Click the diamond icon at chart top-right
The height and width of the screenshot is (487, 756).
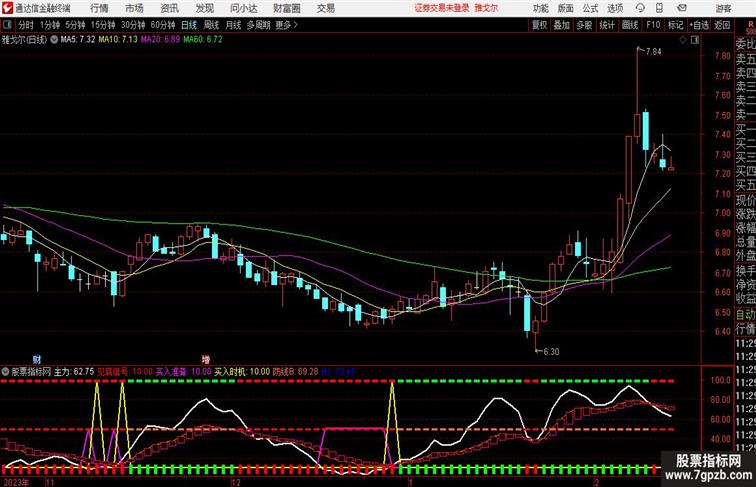click(x=683, y=40)
